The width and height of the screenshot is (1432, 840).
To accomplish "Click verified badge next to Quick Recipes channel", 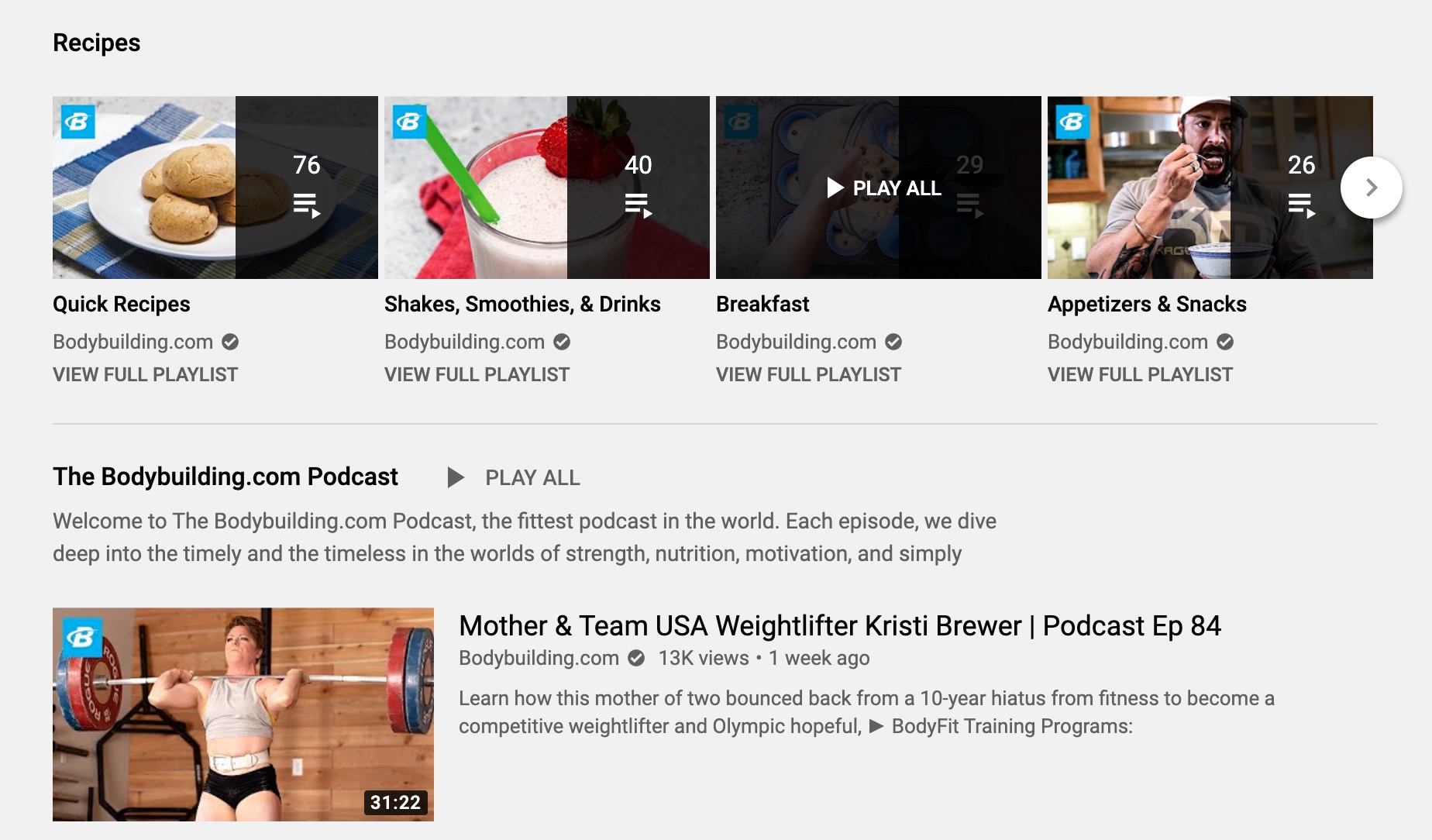I will pos(230,342).
